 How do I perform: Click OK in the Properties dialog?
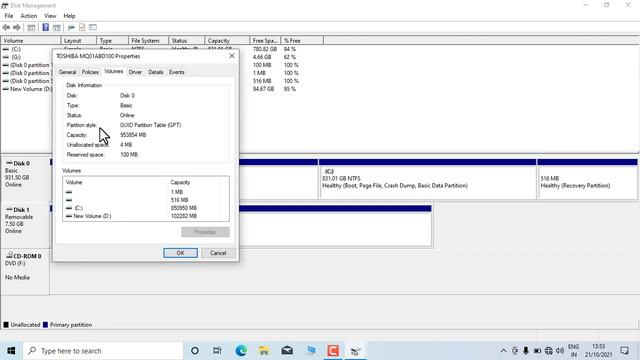click(180, 253)
